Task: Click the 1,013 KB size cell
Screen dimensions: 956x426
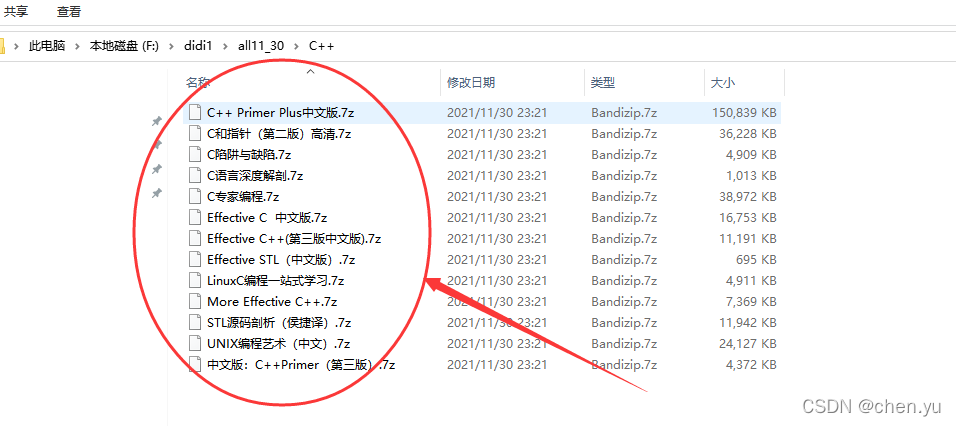Action: [x=752, y=176]
